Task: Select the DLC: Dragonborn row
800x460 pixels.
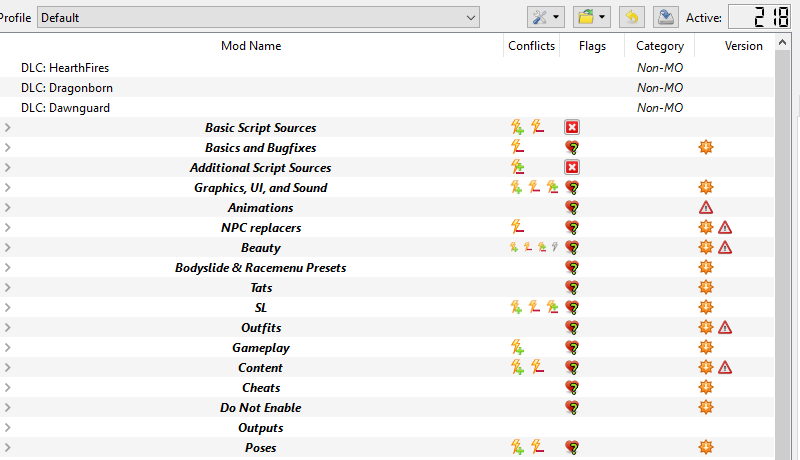Action: click(x=387, y=88)
